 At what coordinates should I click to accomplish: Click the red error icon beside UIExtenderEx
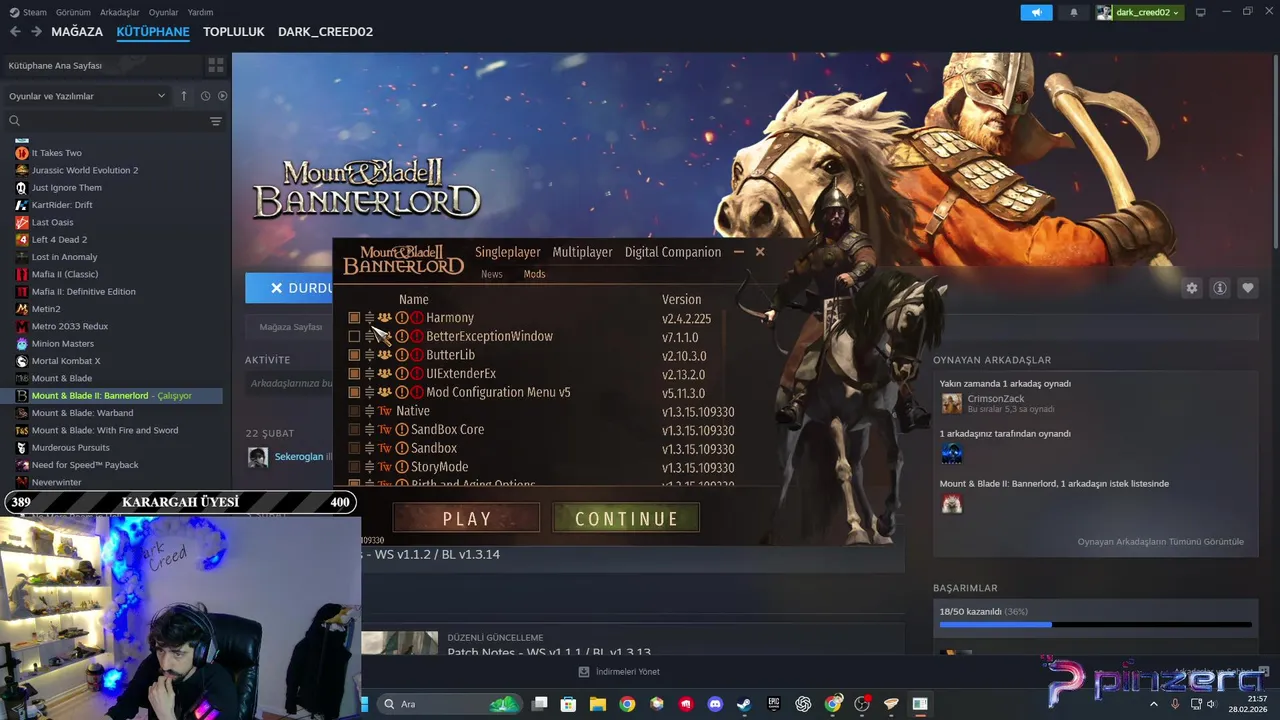(417, 374)
